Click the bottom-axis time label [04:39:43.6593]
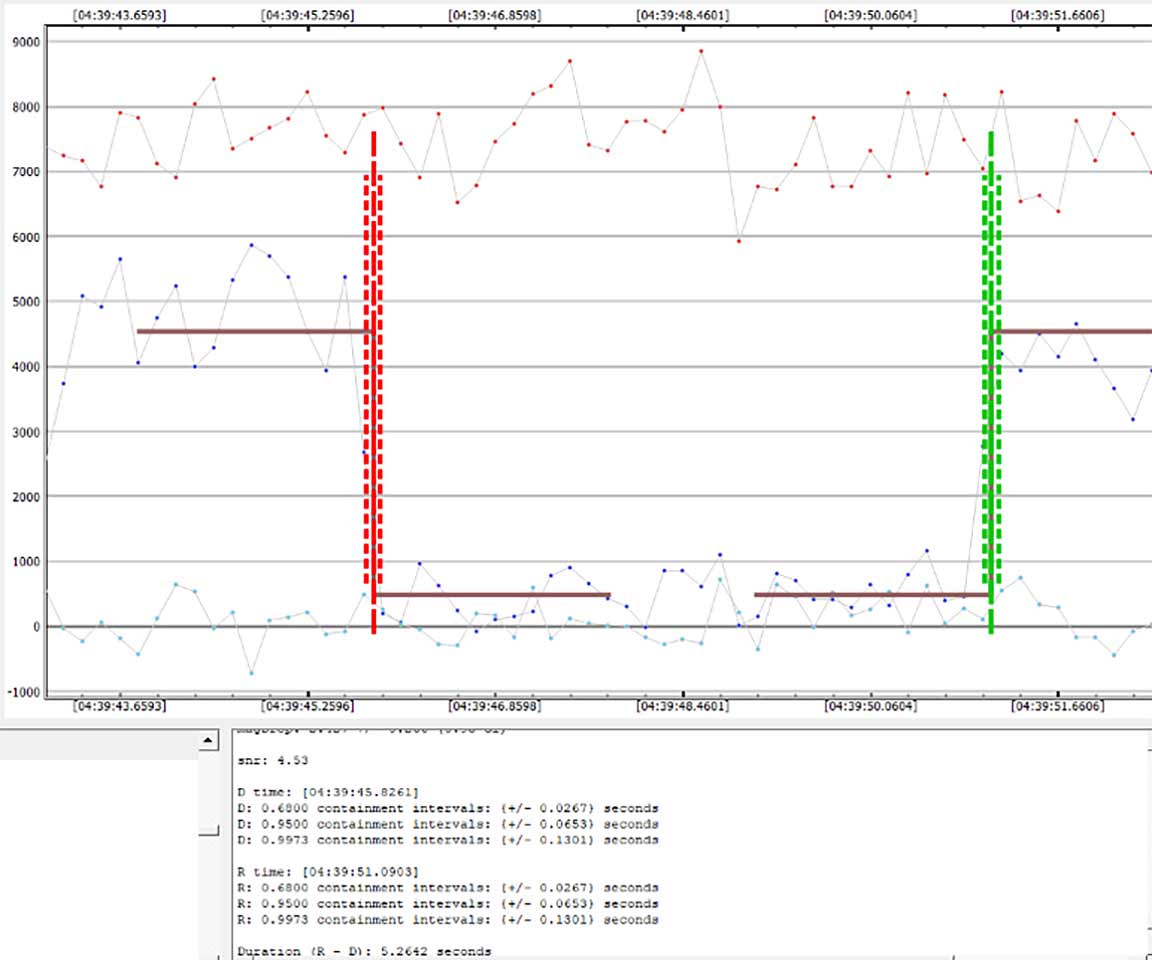 click(120, 706)
